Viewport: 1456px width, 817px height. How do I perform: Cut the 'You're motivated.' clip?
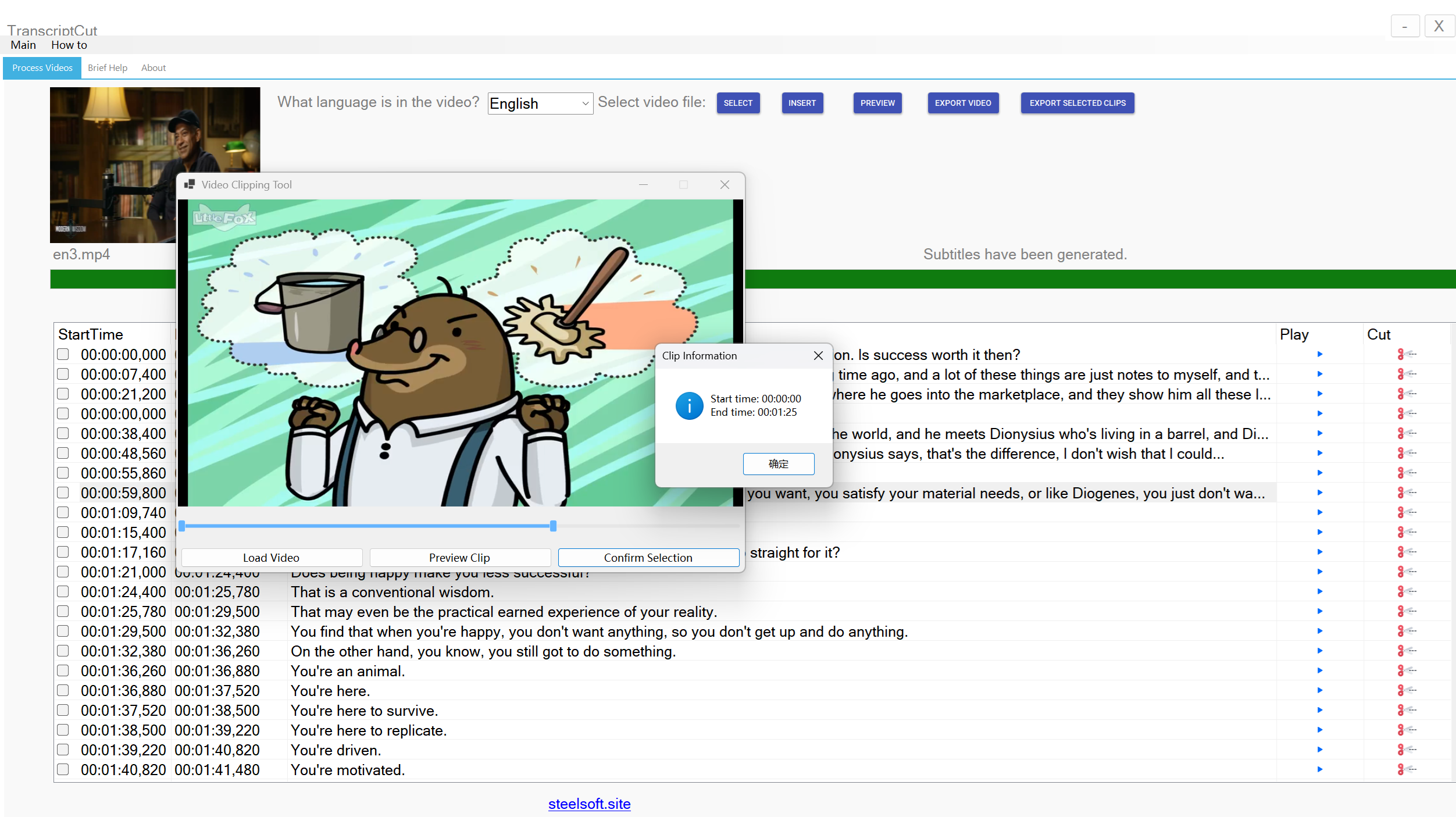pos(1407,769)
